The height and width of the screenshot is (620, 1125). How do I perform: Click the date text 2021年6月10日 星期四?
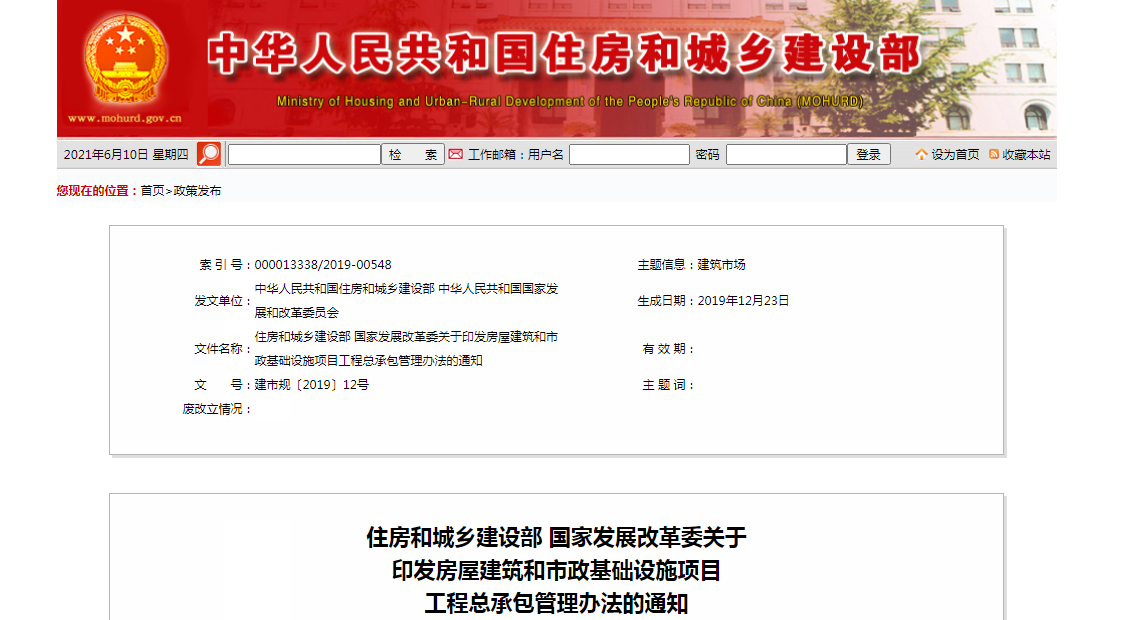(x=126, y=154)
